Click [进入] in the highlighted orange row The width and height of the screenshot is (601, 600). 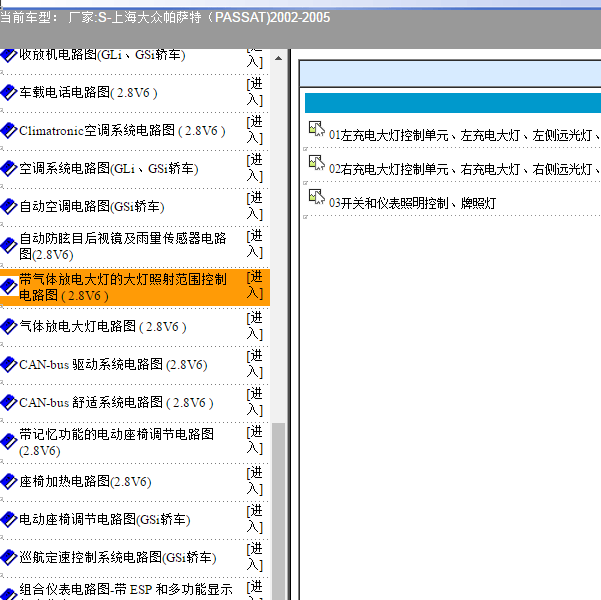coord(255,285)
